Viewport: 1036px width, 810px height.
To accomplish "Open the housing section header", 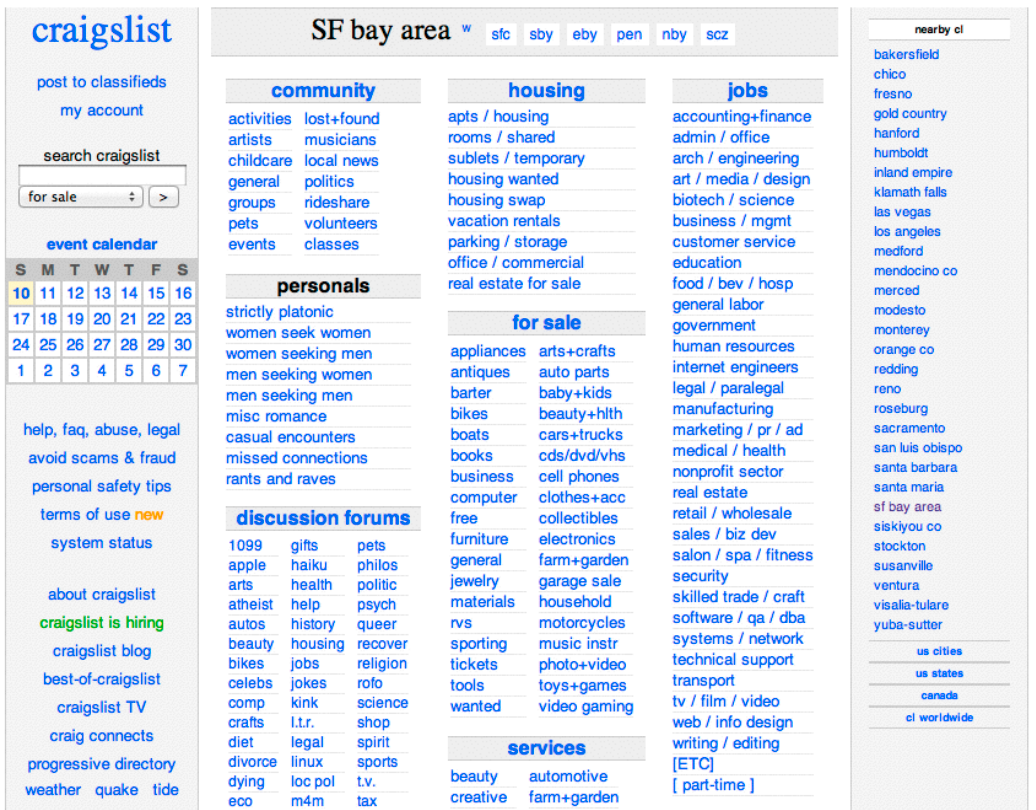I will (546, 91).
